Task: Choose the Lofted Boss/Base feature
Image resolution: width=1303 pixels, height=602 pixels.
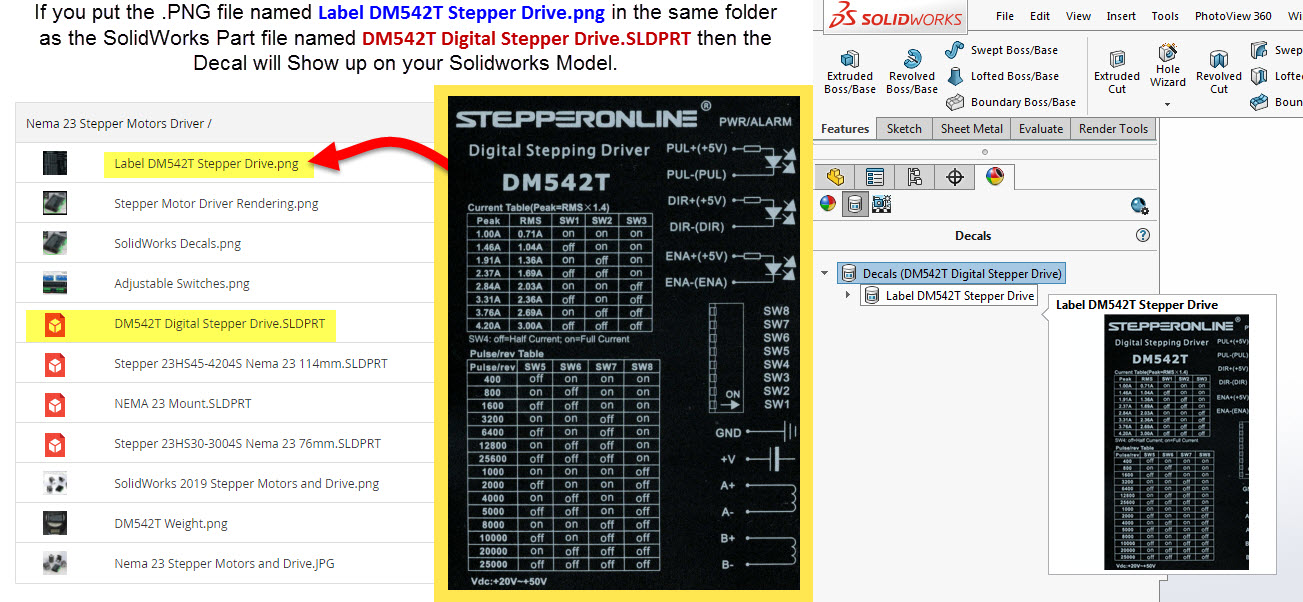Action: point(1001,76)
